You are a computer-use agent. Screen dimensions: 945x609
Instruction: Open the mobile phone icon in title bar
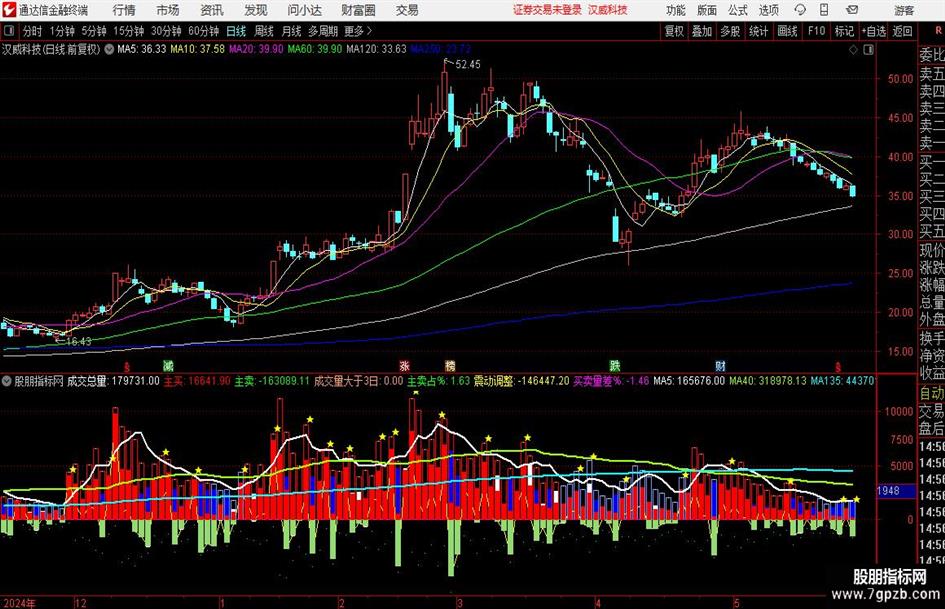[x=824, y=10]
